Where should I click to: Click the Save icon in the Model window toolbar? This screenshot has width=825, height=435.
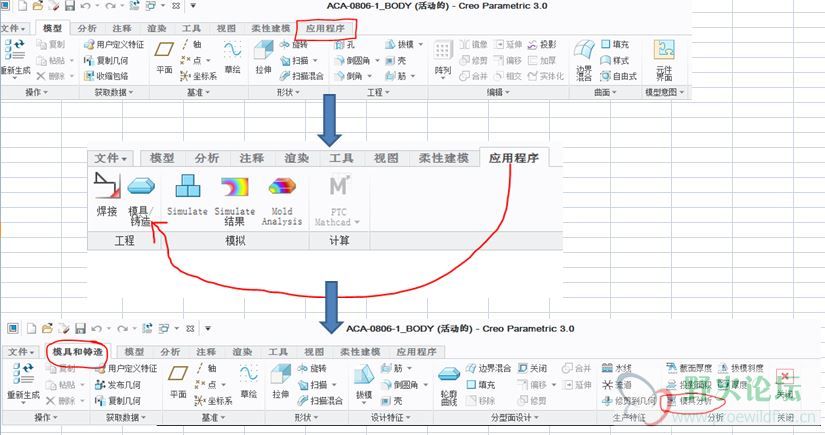click(x=69, y=6)
